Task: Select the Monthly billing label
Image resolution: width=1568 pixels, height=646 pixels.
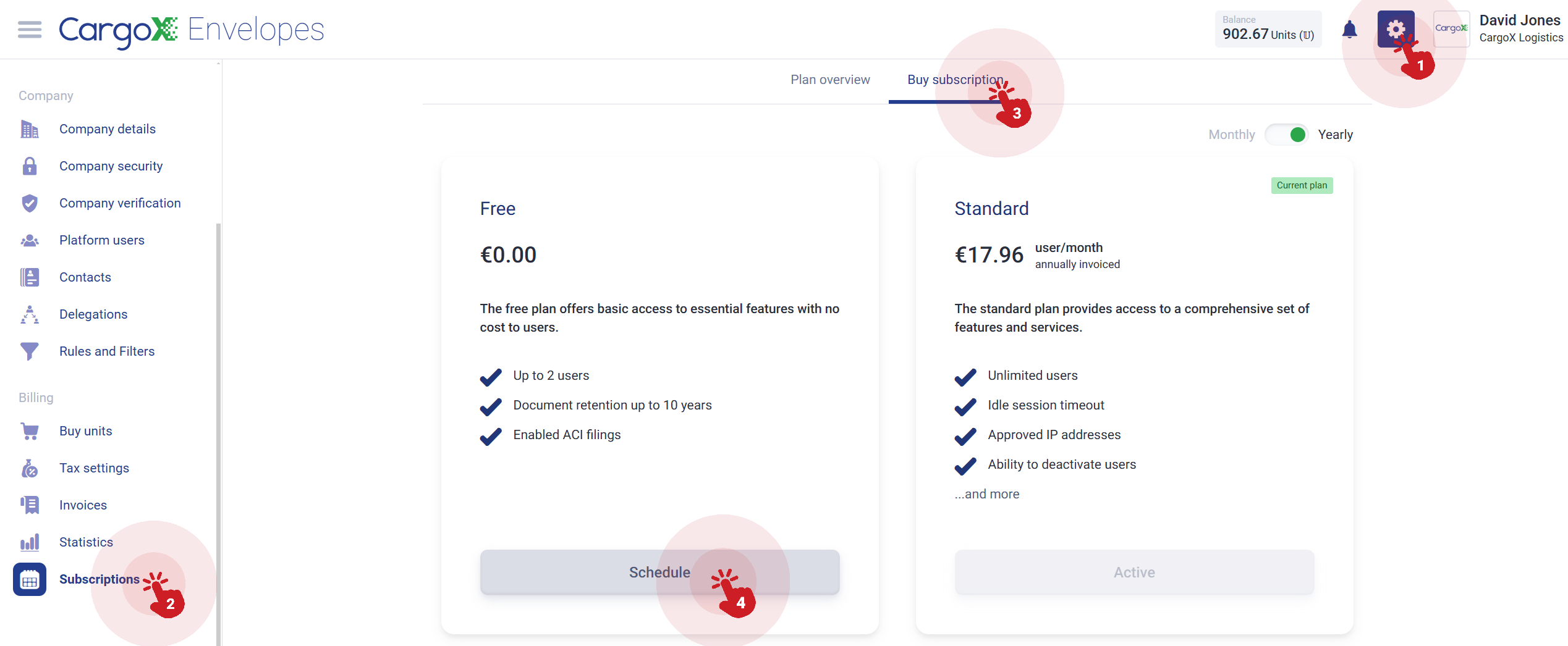Action: coord(1231,135)
